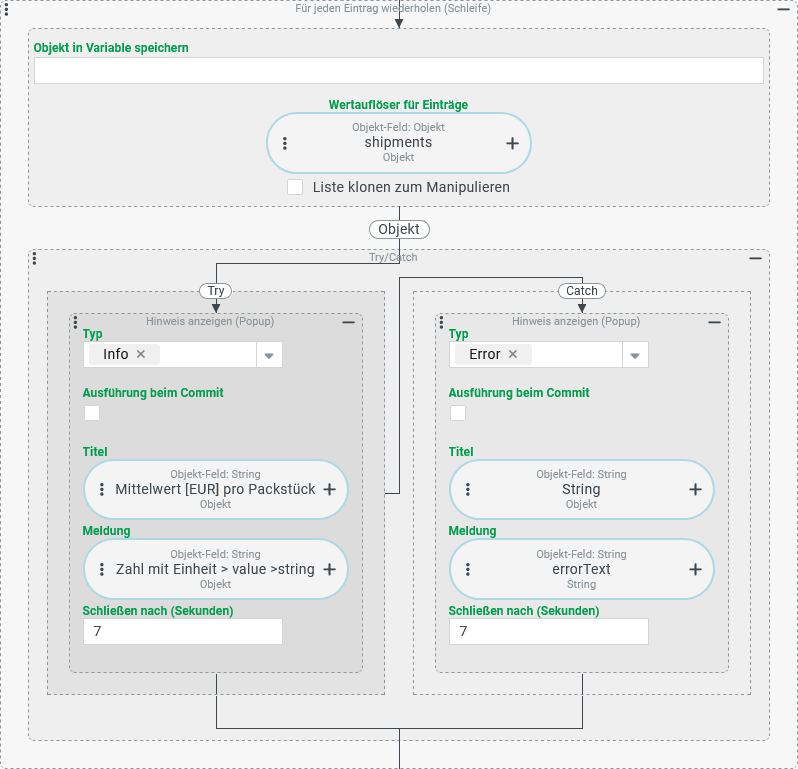
Task: Toggle Ausführung beim Commit in Try popup
Action: (92, 413)
